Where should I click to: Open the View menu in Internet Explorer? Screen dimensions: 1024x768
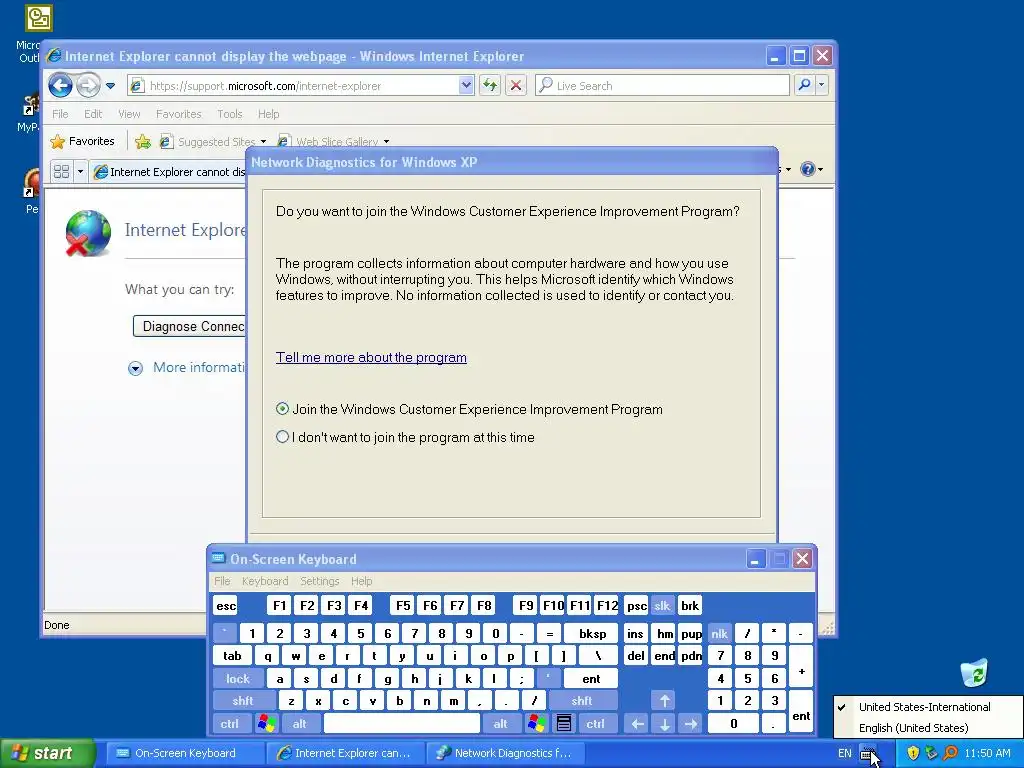click(129, 114)
